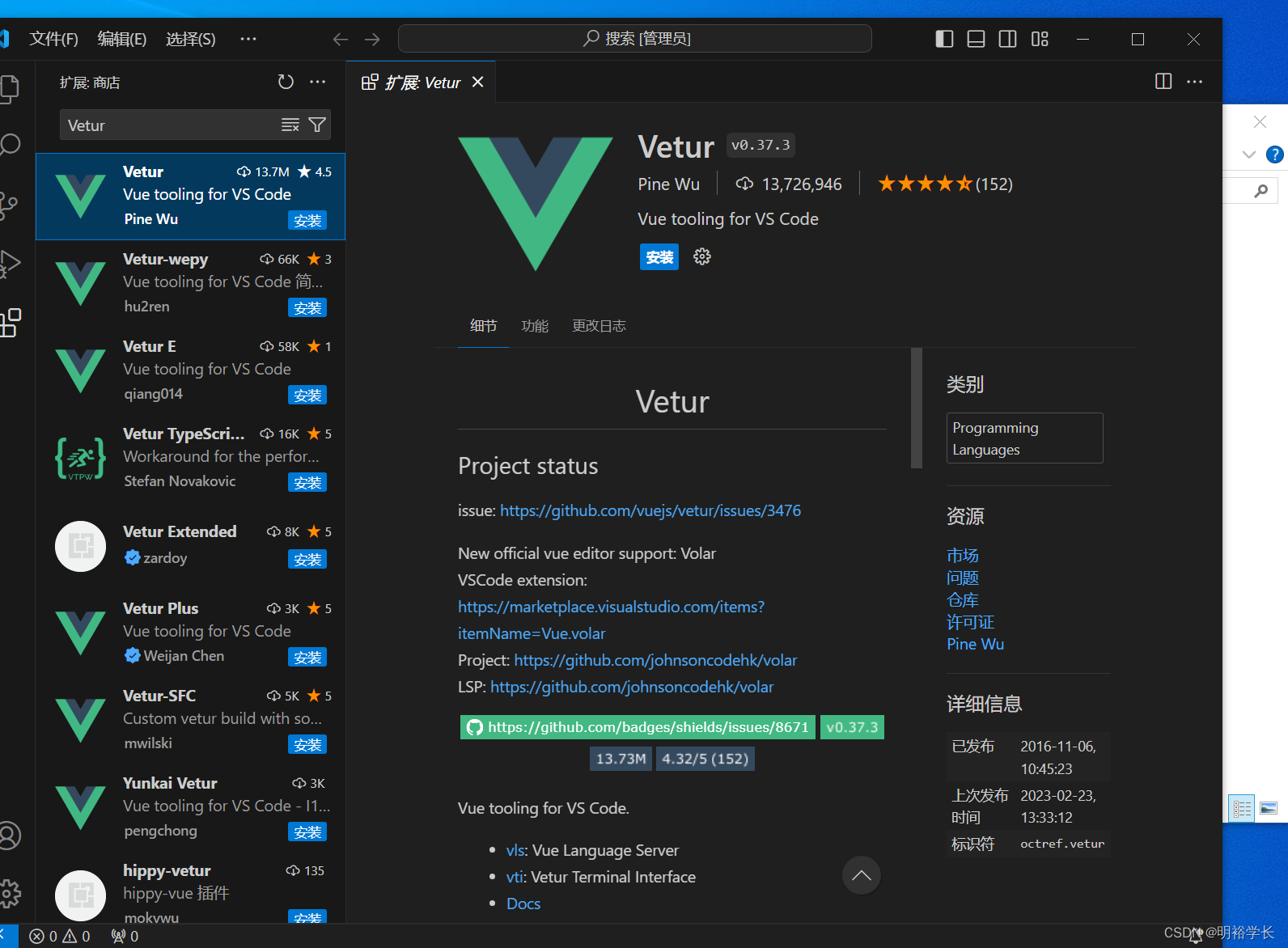Click the v0.37.3 version badge
The height and width of the screenshot is (948, 1288).
[x=852, y=727]
